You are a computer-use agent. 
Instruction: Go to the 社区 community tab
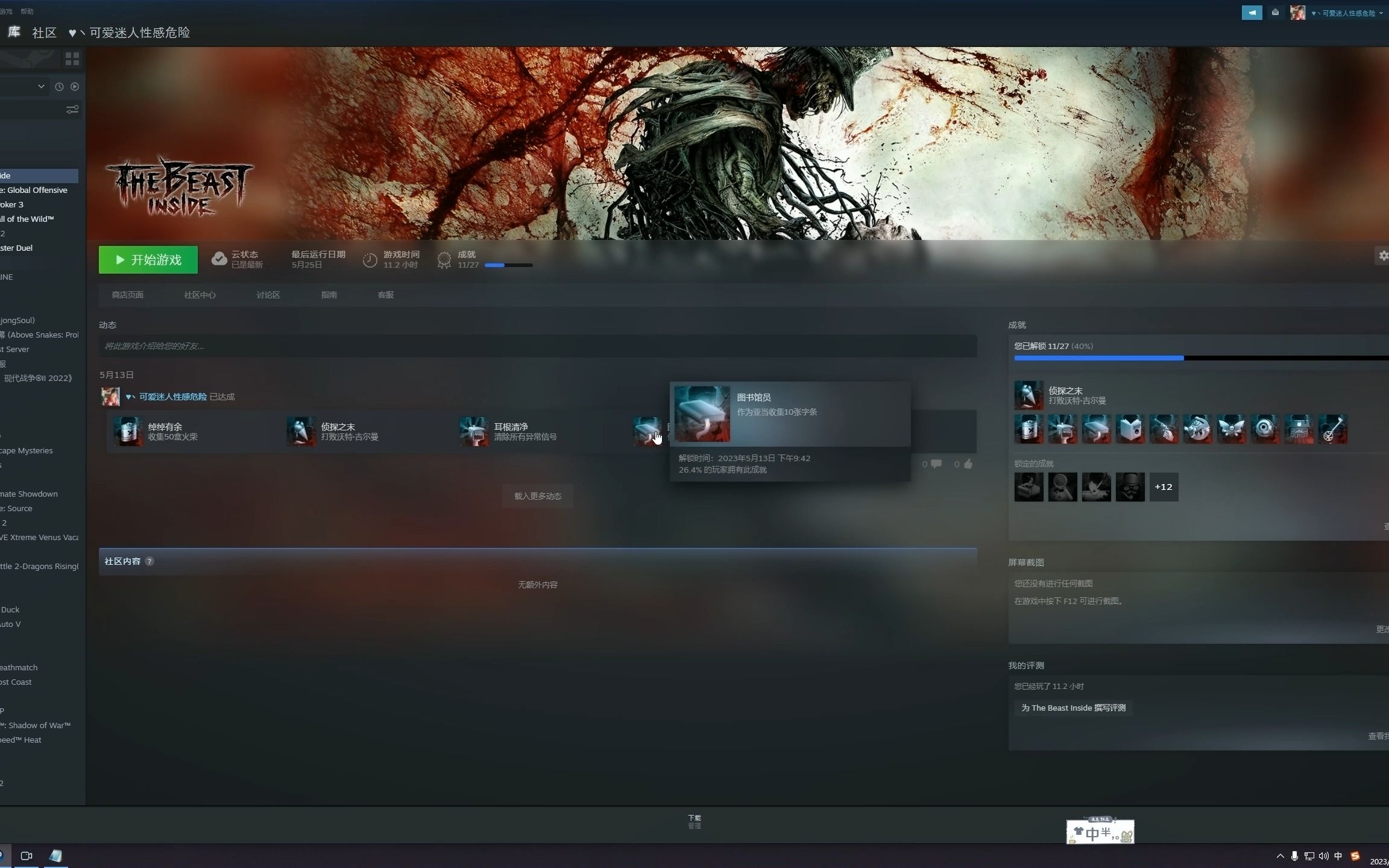44,33
